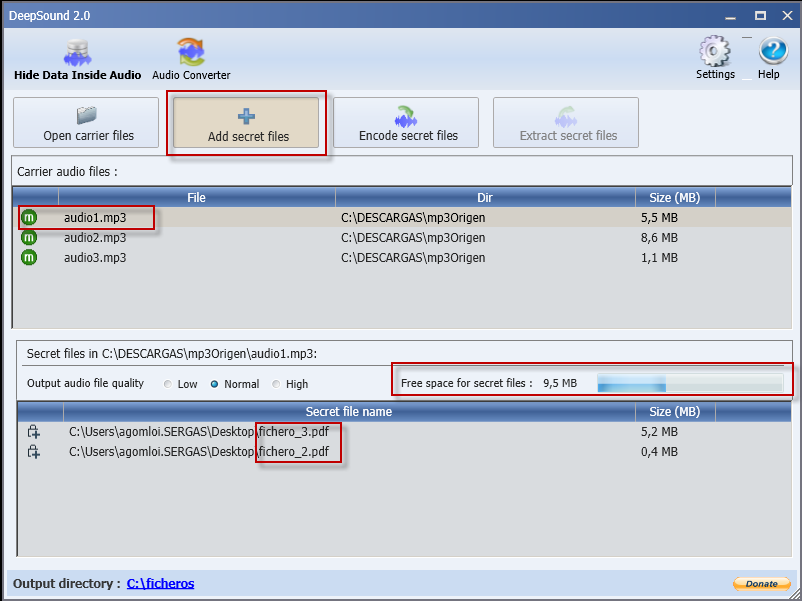Minimize the DeepSound window
Screen dimensions: 802x601
(730, 16)
